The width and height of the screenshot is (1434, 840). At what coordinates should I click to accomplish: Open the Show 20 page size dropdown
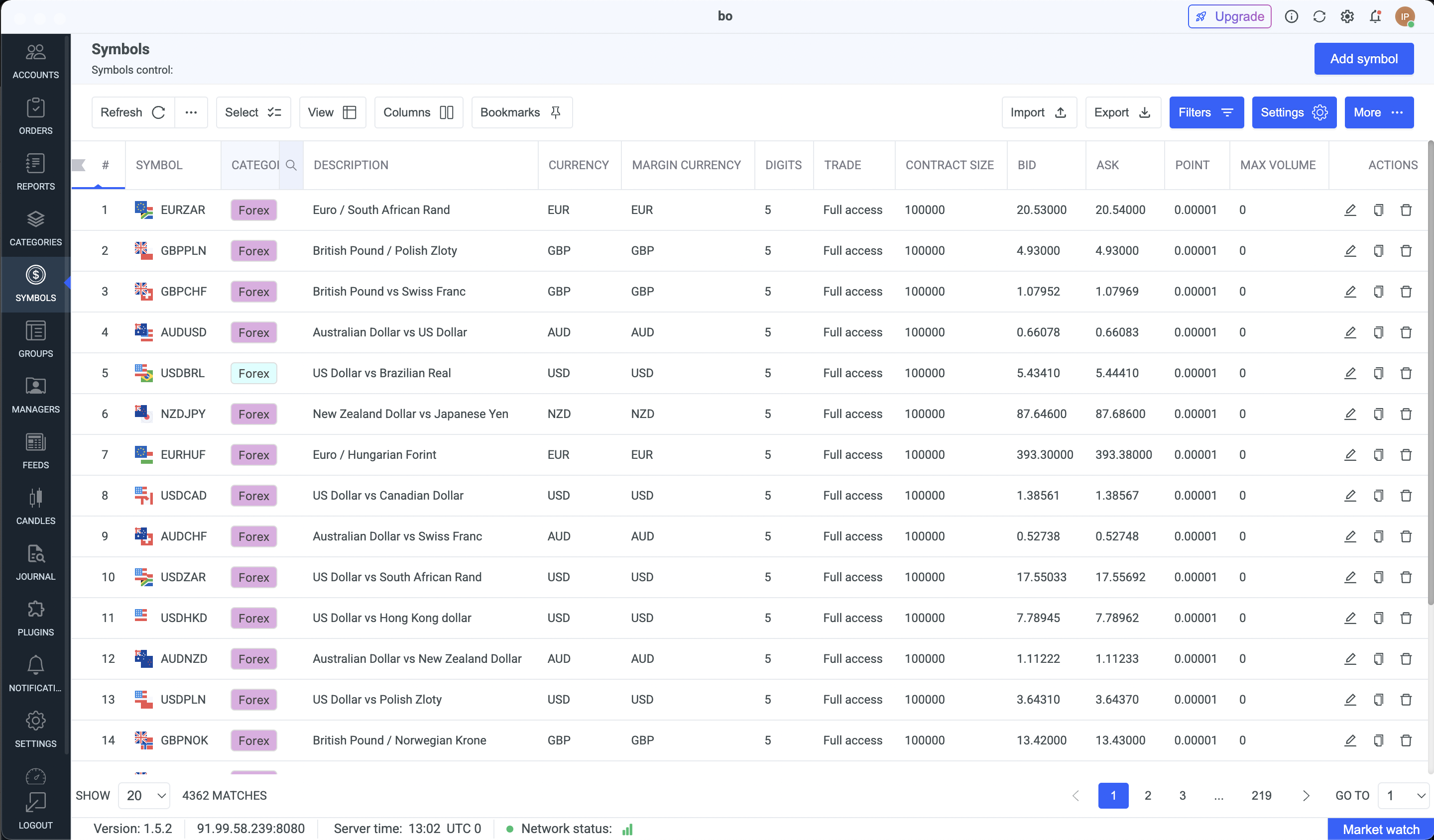144,795
